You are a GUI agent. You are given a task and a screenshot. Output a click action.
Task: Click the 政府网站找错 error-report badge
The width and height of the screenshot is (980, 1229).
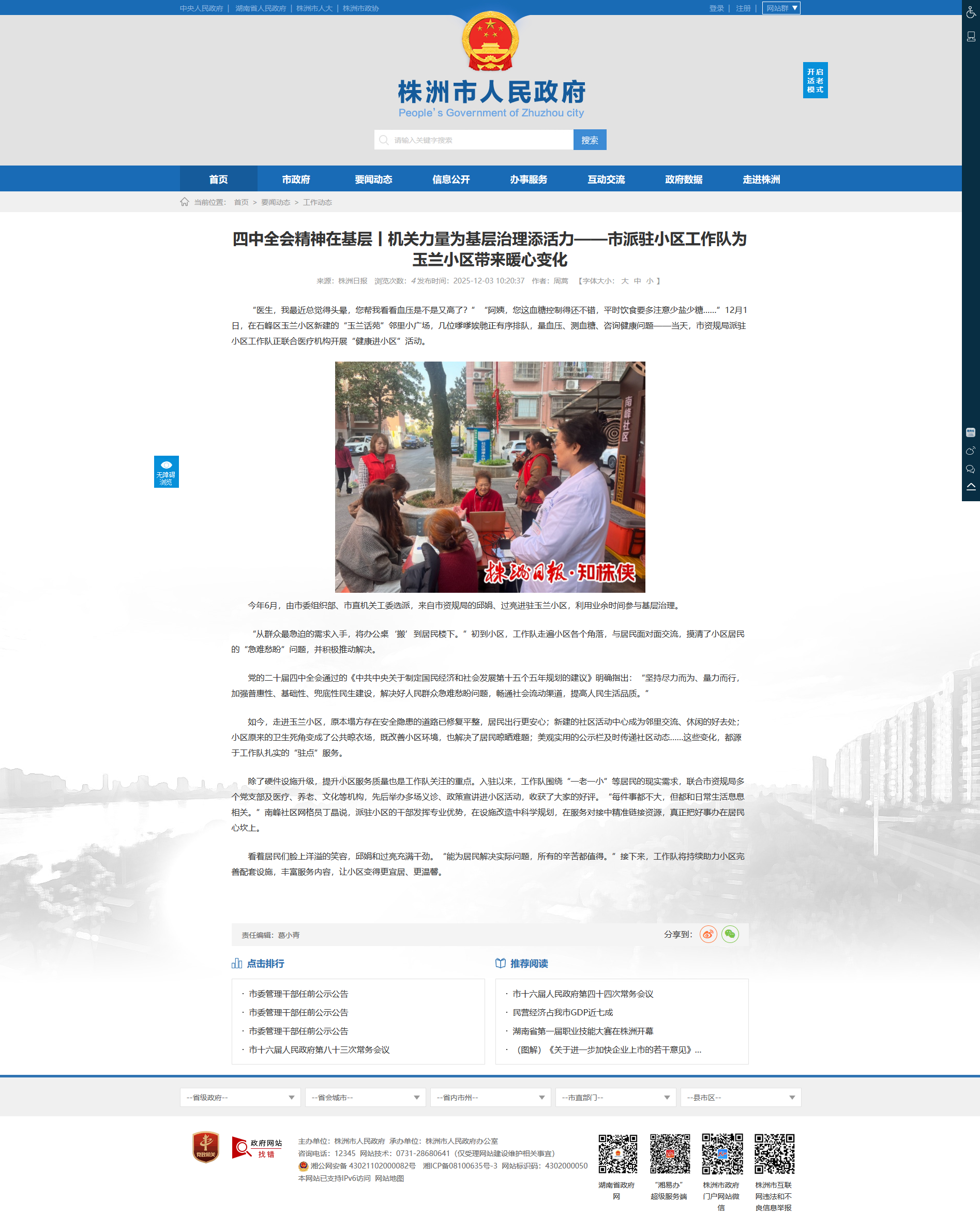click(257, 1148)
